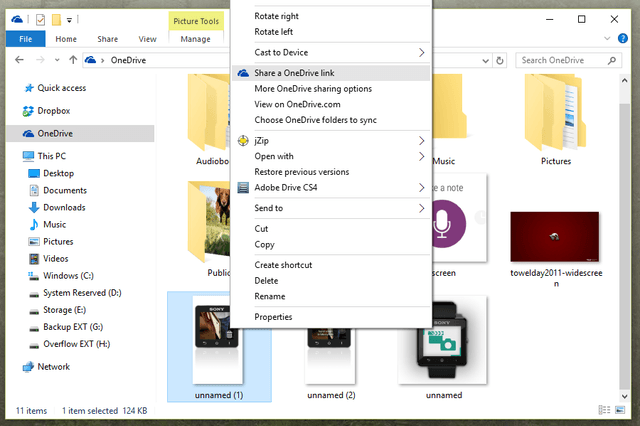Open the Recent locations dropdown arrow

[57, 60]
